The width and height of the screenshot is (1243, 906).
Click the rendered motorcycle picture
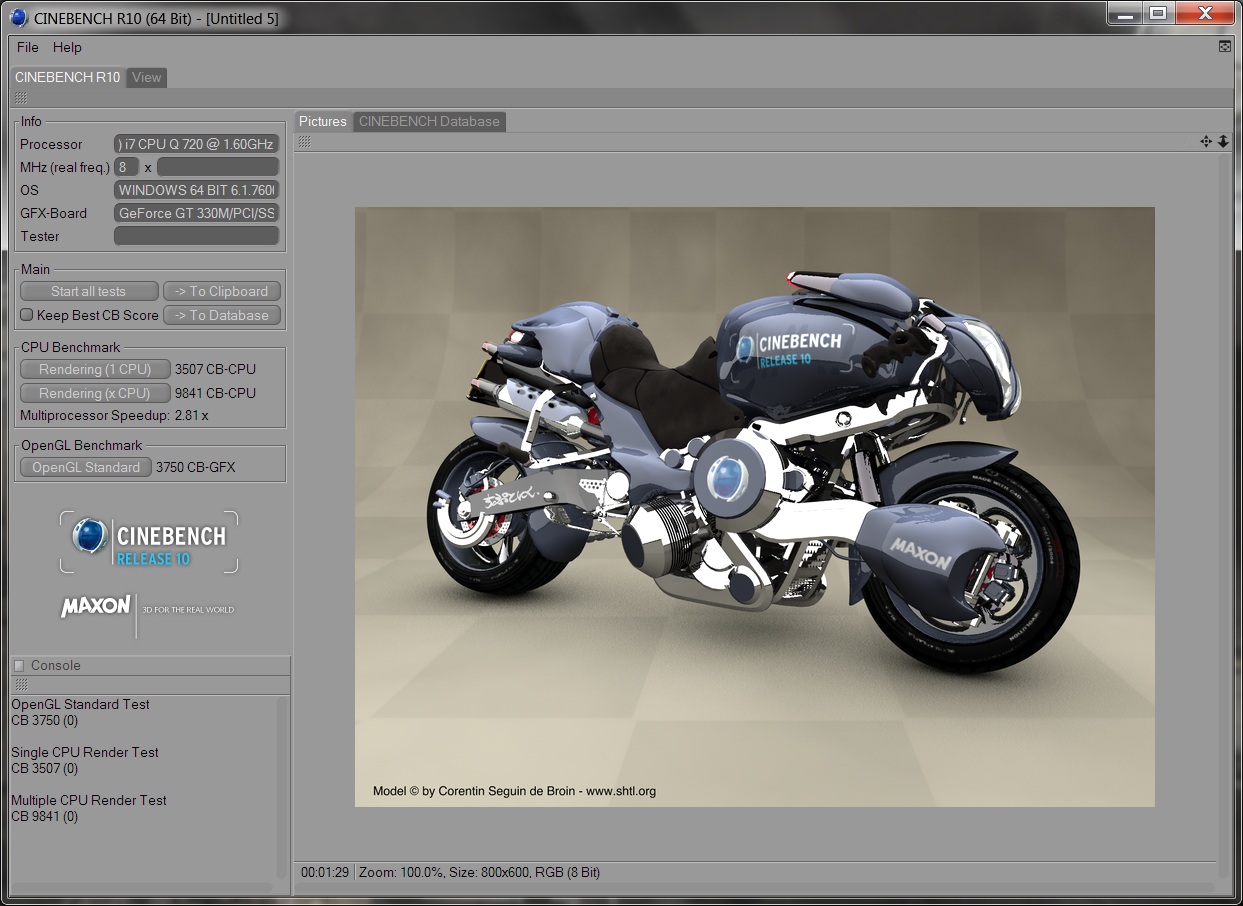(x=755, y=507)
